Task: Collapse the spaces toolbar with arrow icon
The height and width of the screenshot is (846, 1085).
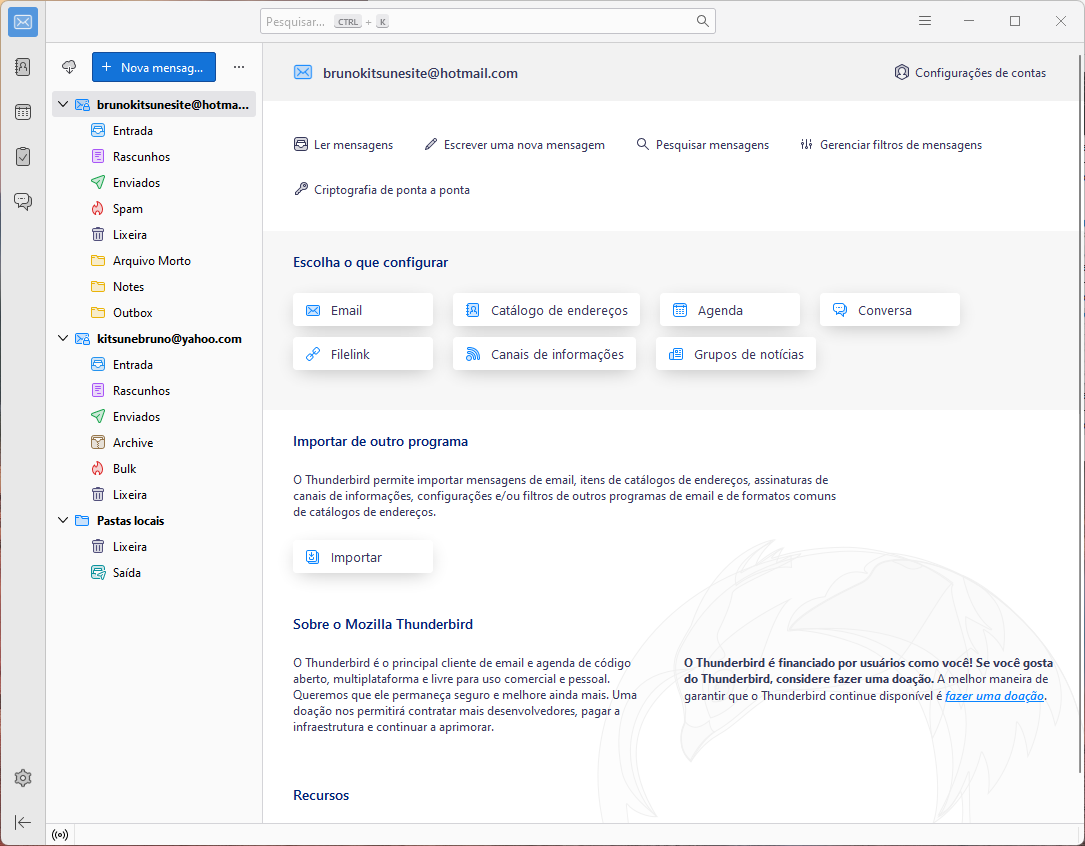Action: point(23,822)
